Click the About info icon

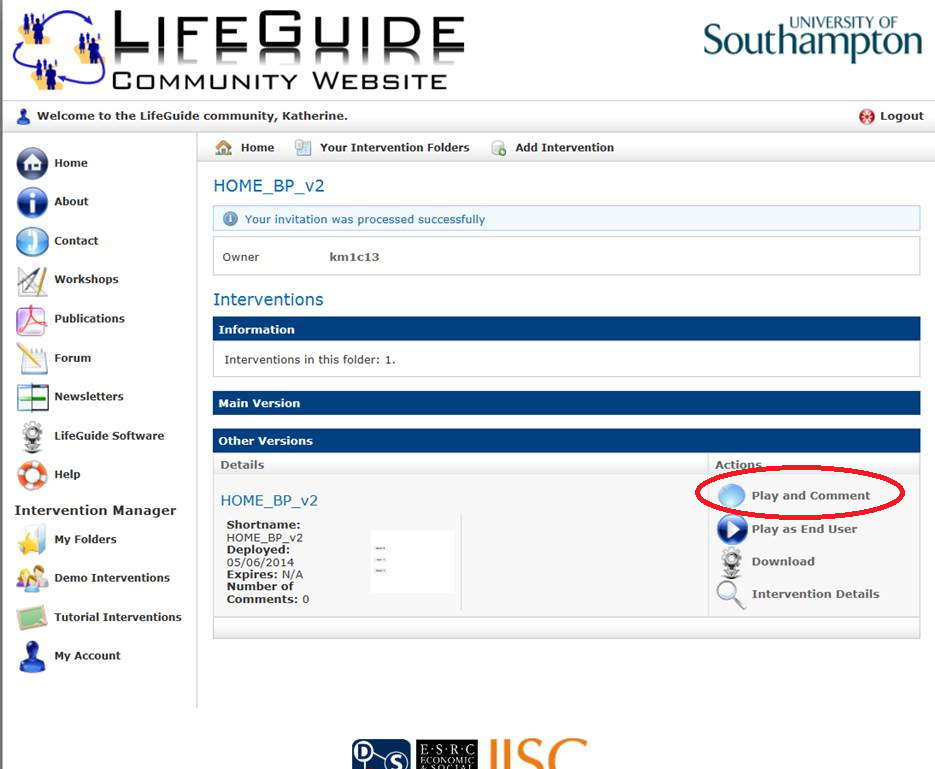[32, 202]
